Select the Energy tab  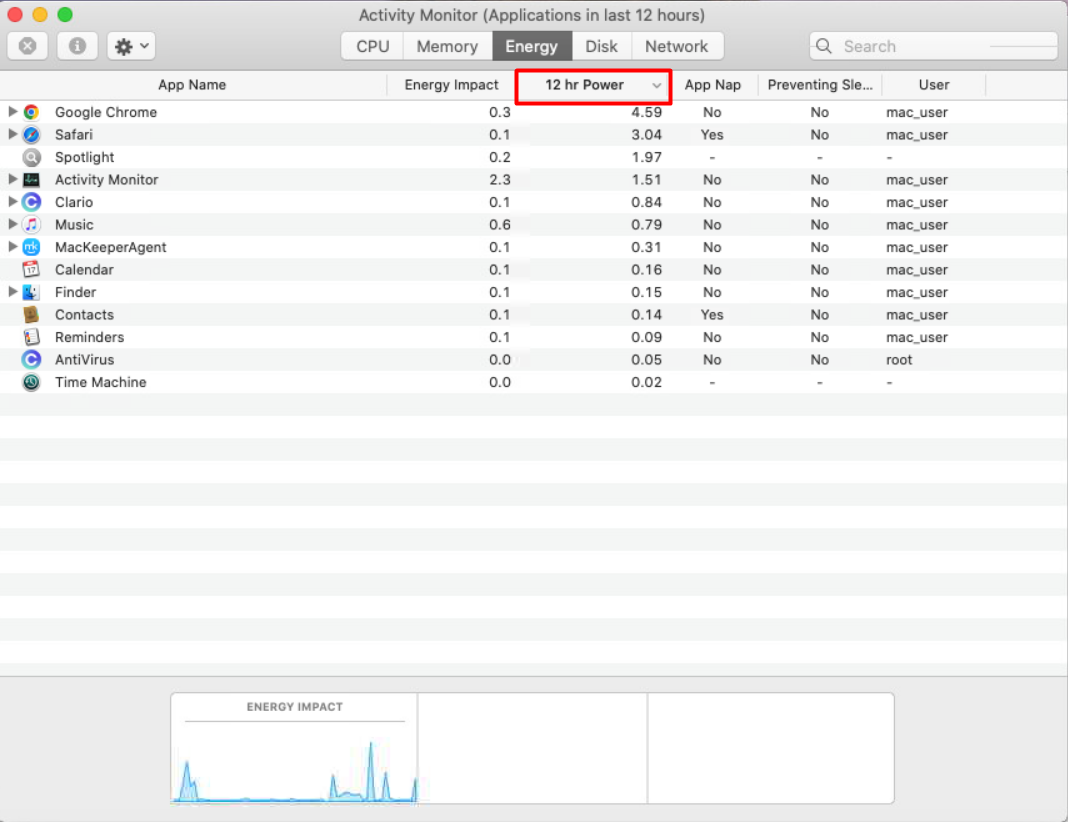532,46
